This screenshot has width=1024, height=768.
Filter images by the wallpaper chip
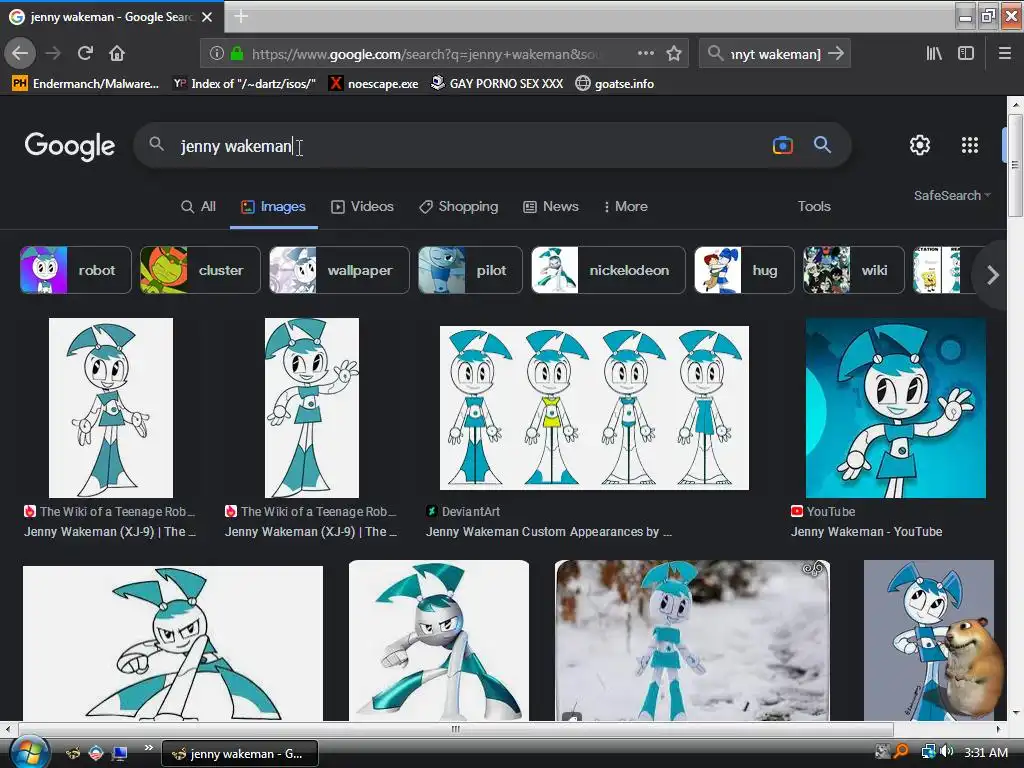pyautogui.click(x=339, y=270)
